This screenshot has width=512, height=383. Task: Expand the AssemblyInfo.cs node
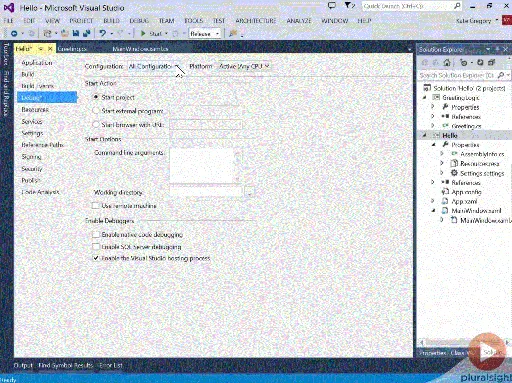pyautogui.click(x=442, y=154)
